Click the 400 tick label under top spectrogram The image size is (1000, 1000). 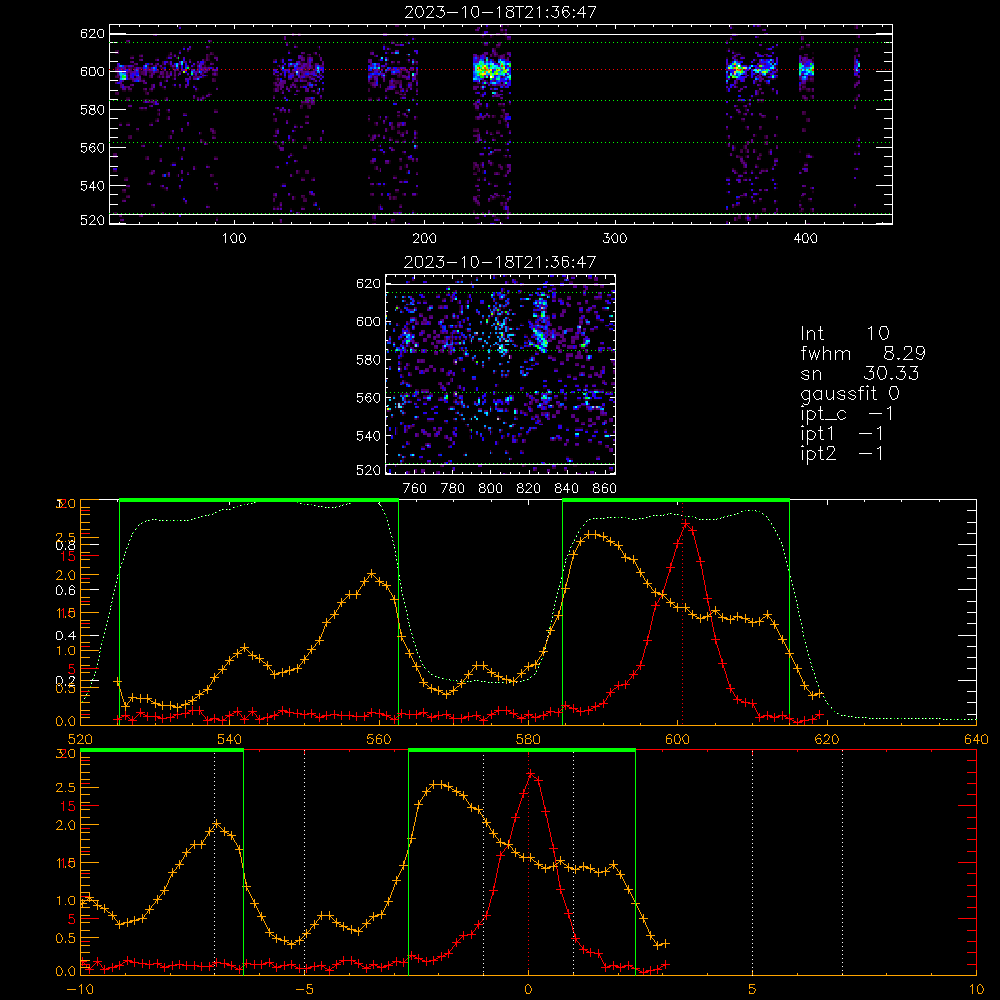[805, 239]
